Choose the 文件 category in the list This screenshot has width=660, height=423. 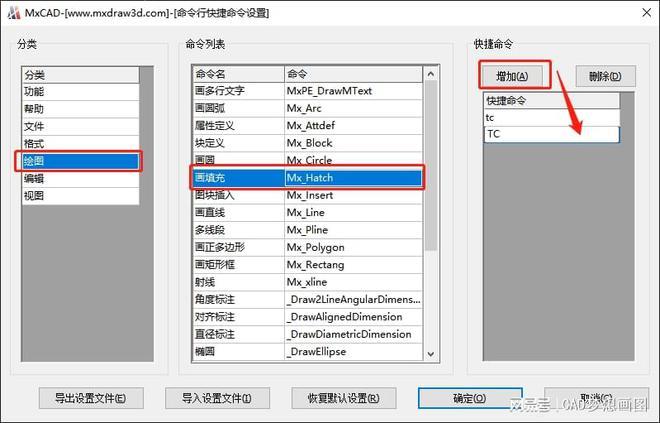[80, 126]
